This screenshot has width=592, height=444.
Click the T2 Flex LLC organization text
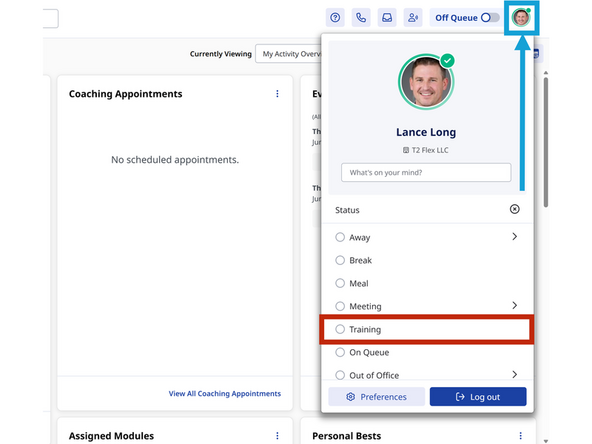[430, 150]
